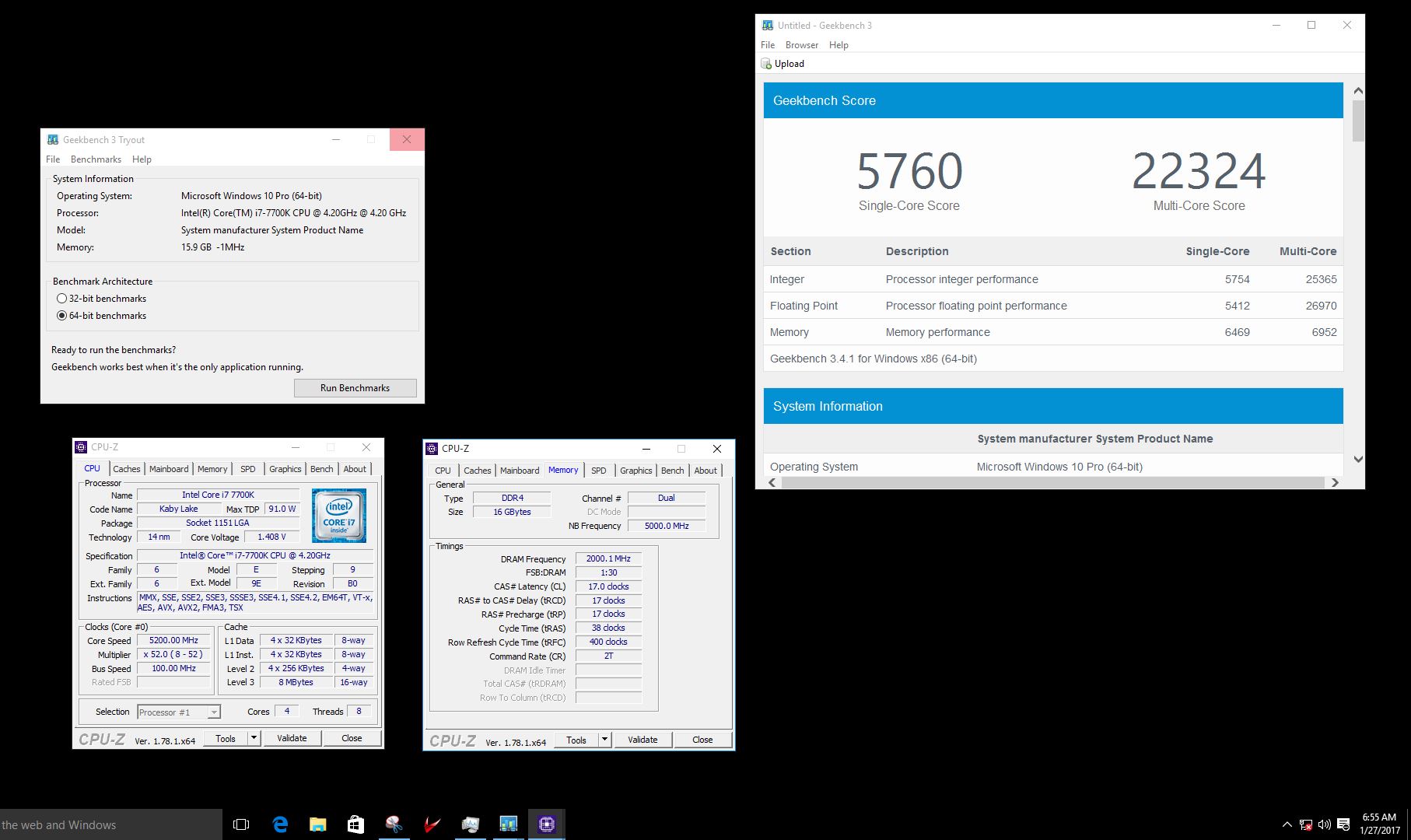Click the CPU-Z title icon of CPU tab window
The height and width of the screenshot is (840, 1411).
81,447
